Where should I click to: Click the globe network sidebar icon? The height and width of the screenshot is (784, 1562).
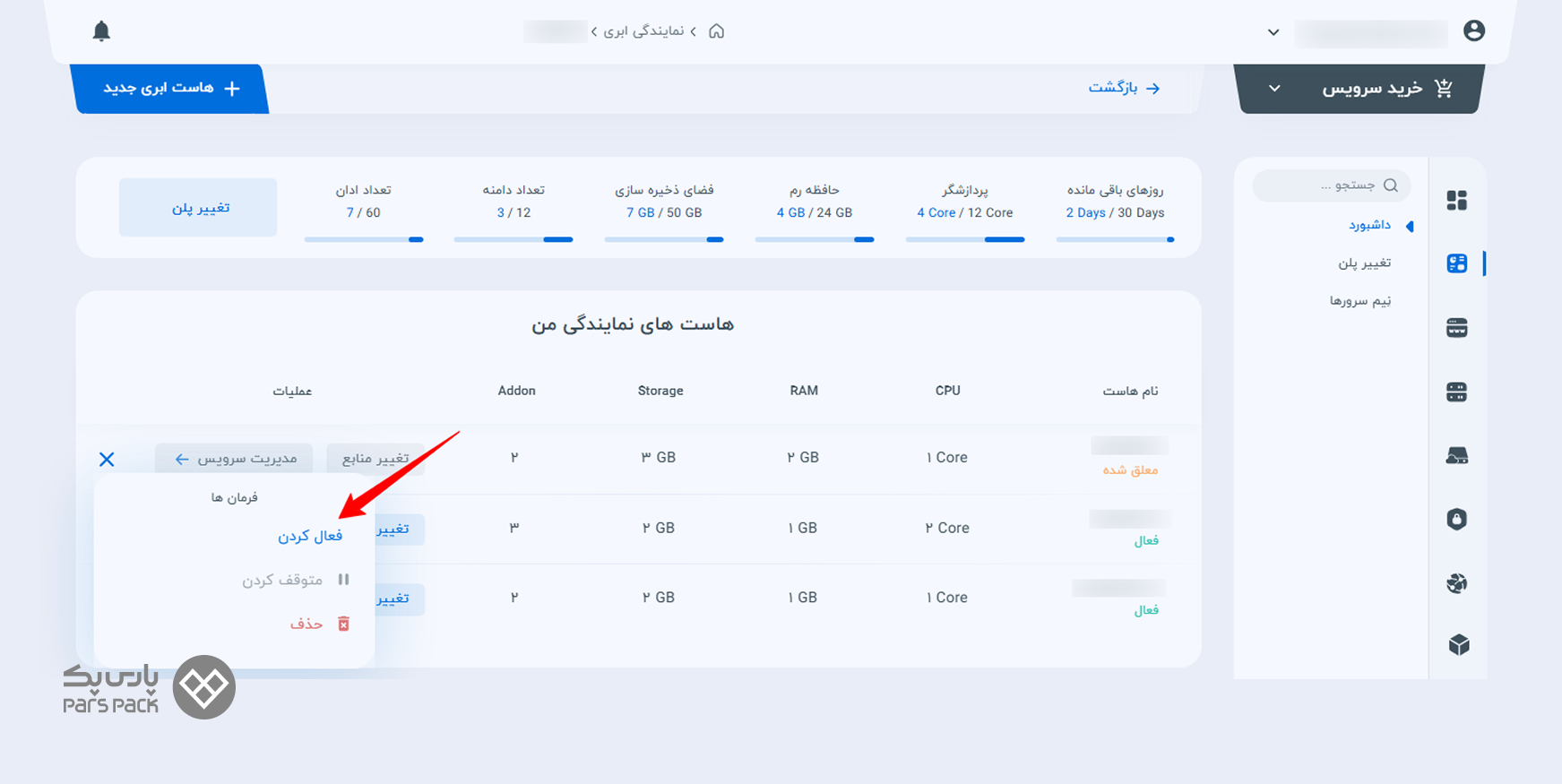pos(1456,583)
